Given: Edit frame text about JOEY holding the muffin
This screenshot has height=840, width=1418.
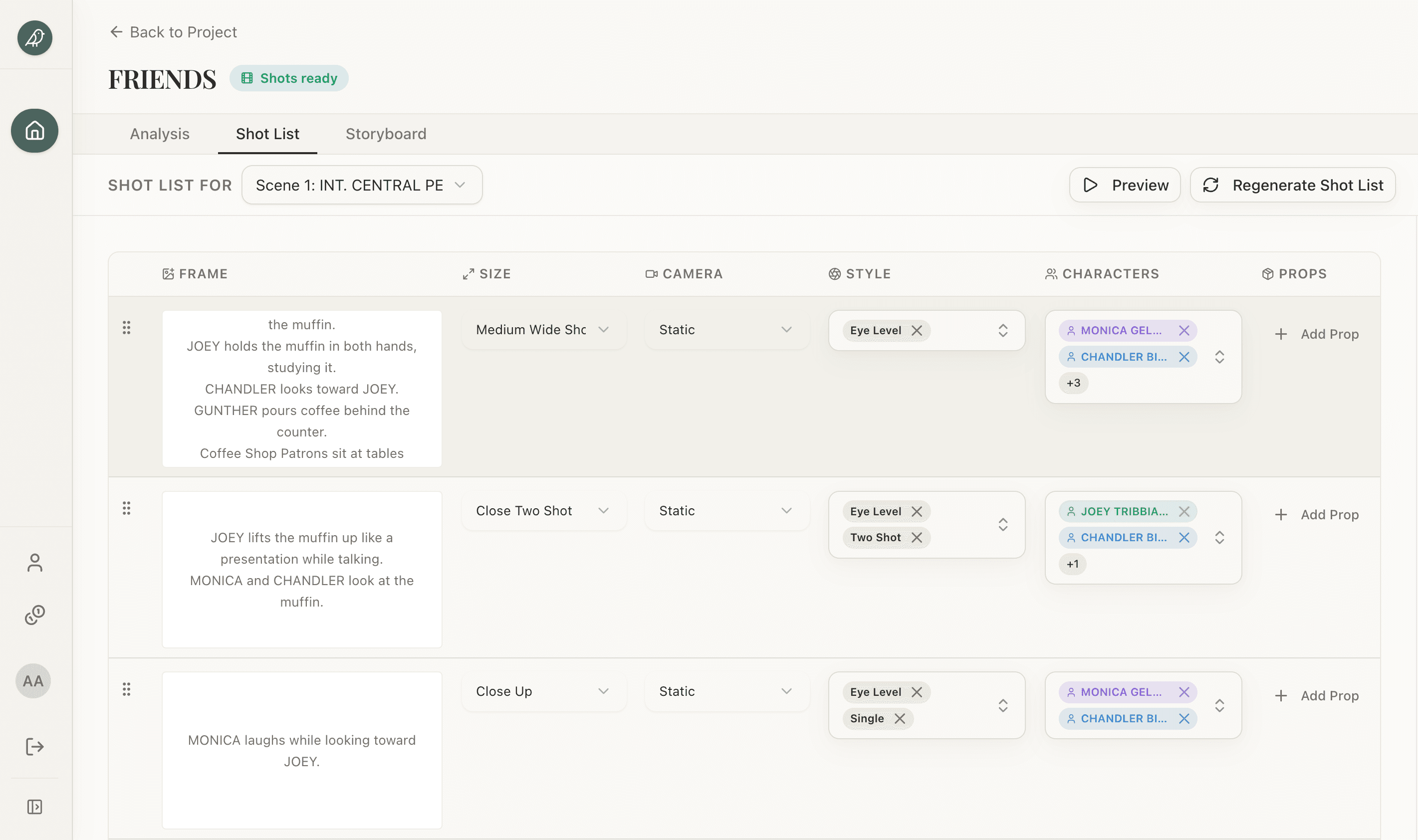Looking at the screenshot, I should (x=302, y=389).
